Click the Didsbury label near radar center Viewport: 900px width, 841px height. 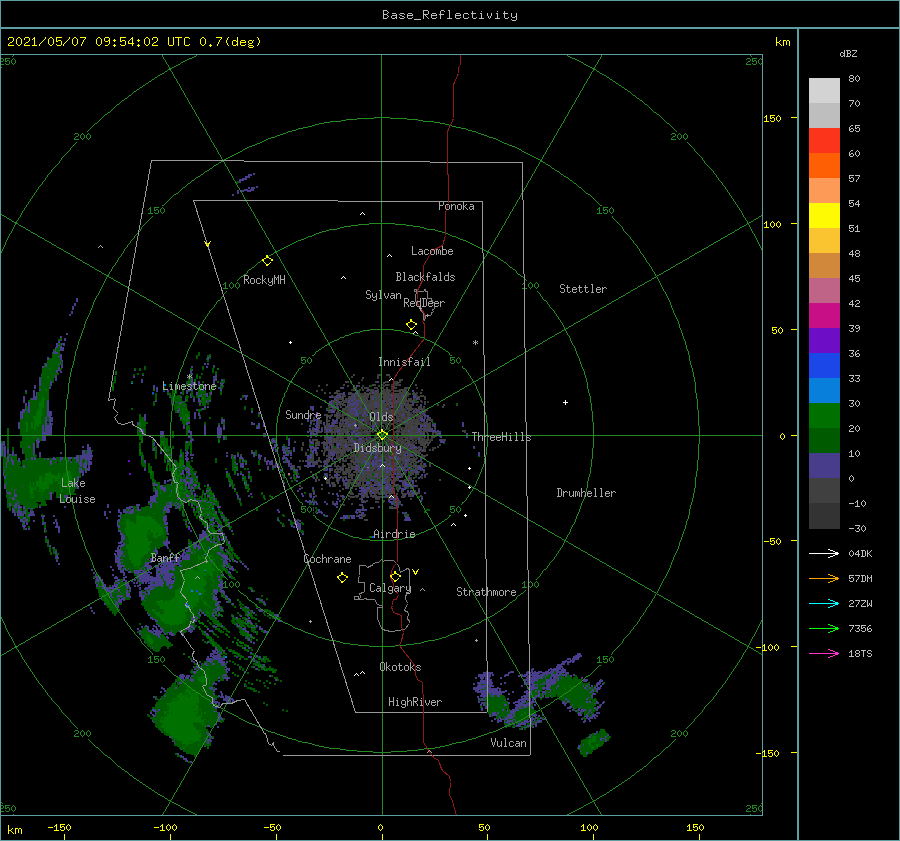click(377, 448)
